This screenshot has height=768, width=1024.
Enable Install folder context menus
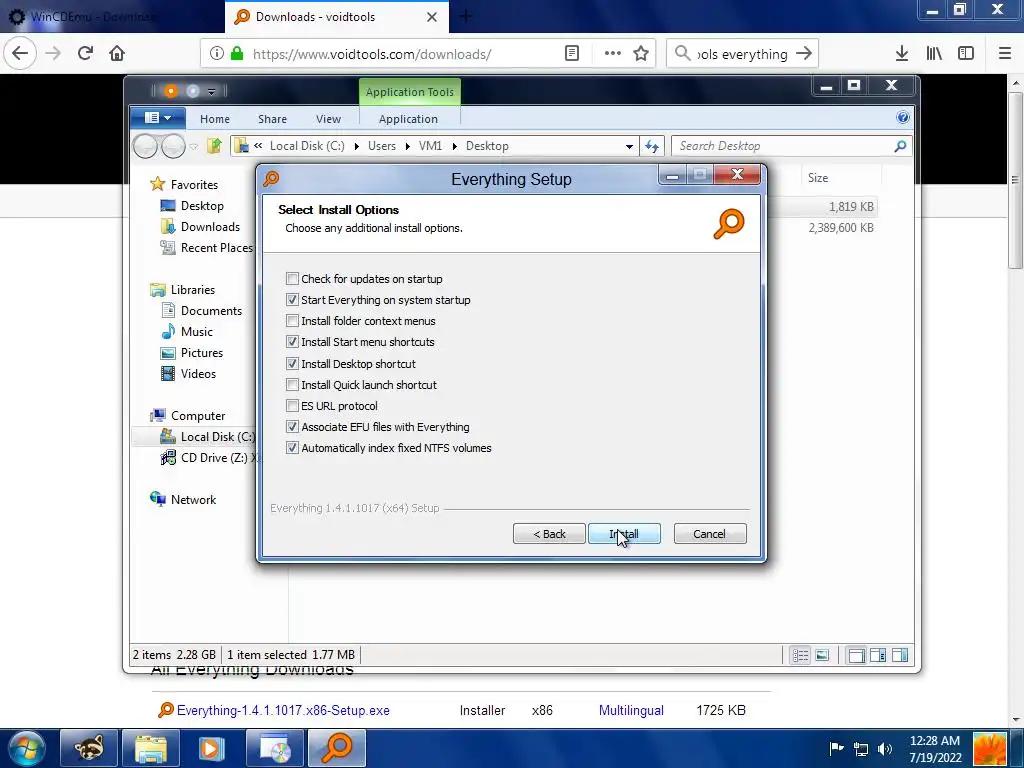[292, 321]
